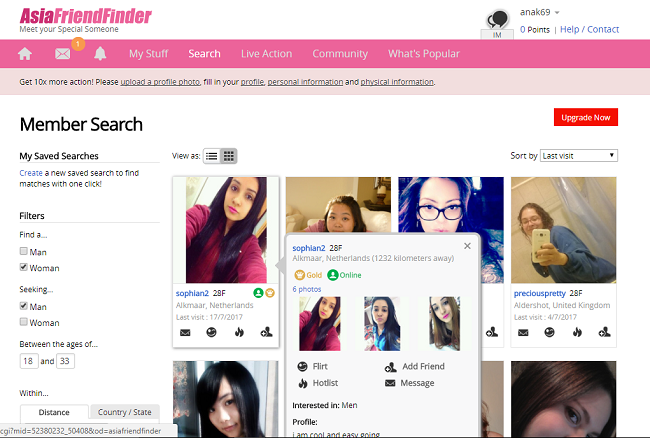Open sophian2 username link on card
The height and width of the screenshot is (438, 650).
pyautogui.click(x=192, y=293)
